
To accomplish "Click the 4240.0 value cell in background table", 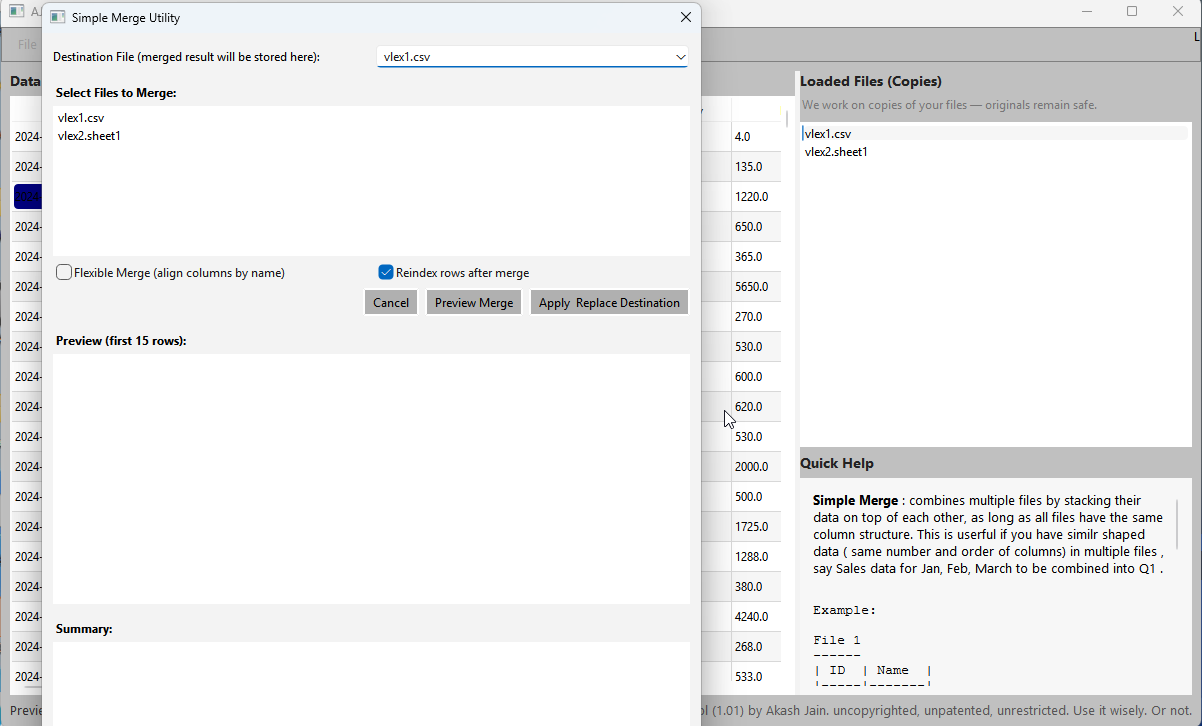I will pyautogui.click(x=752, y=616).
